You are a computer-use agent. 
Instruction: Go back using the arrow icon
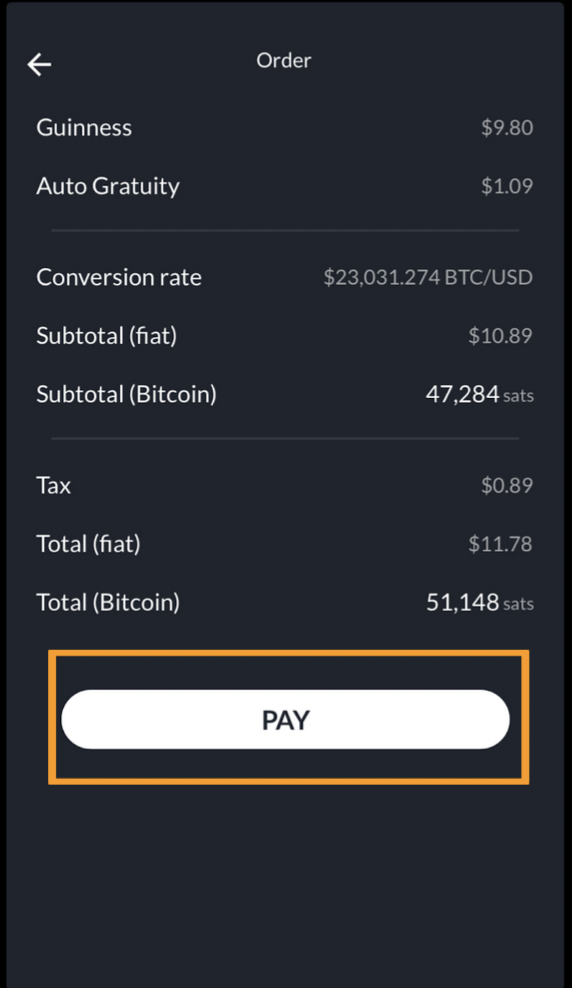point(39,64)
